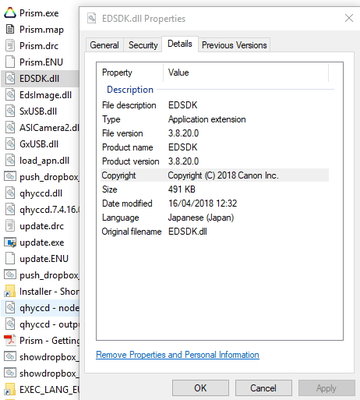Select the Size property row

click(215, 189)
